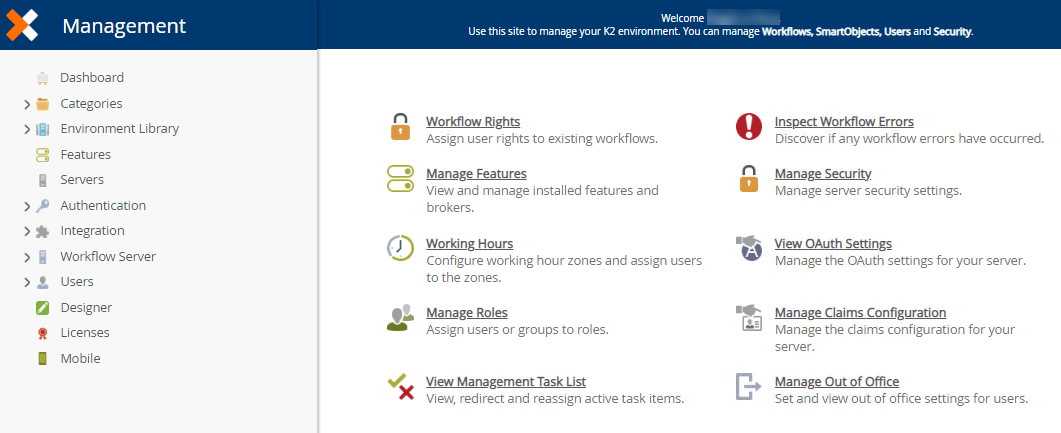
Task: Open the Working Hours link
Action: [x=470, y=244]
